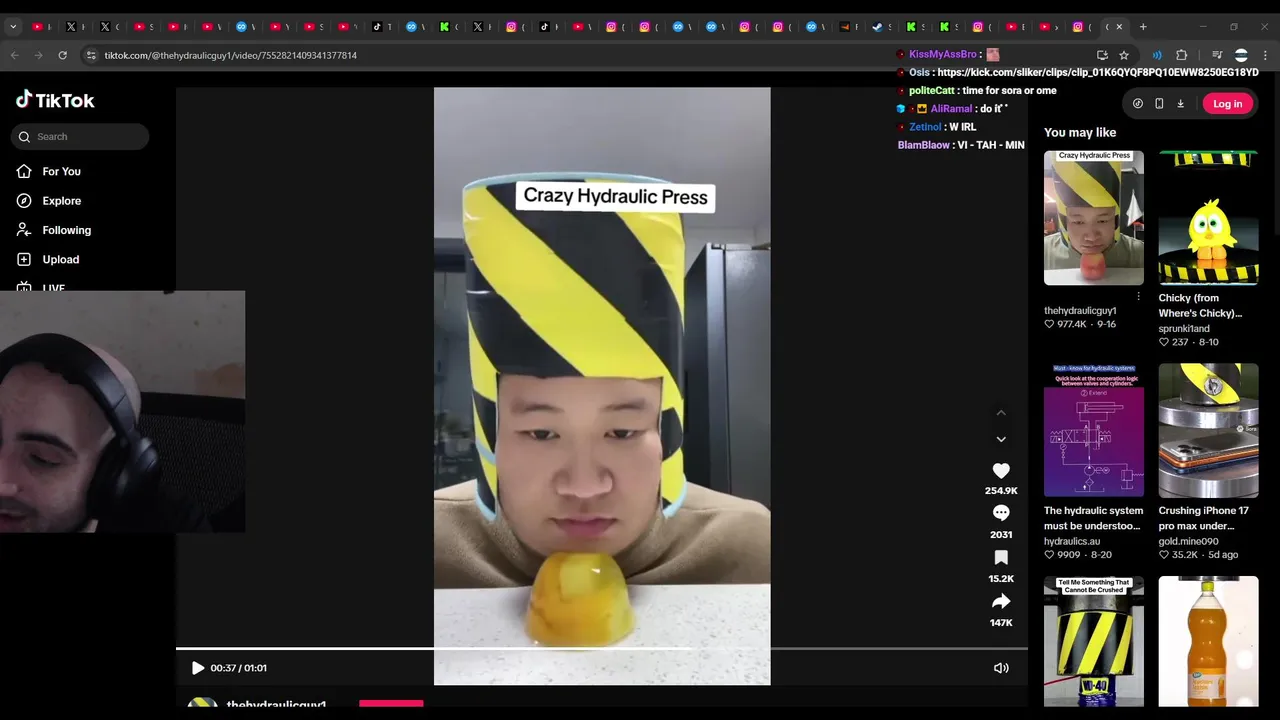Click 'Chicky (from Where's Chicky)...' title
The width and height of the screenshot is (1280, 720).
coord(1201,306)
